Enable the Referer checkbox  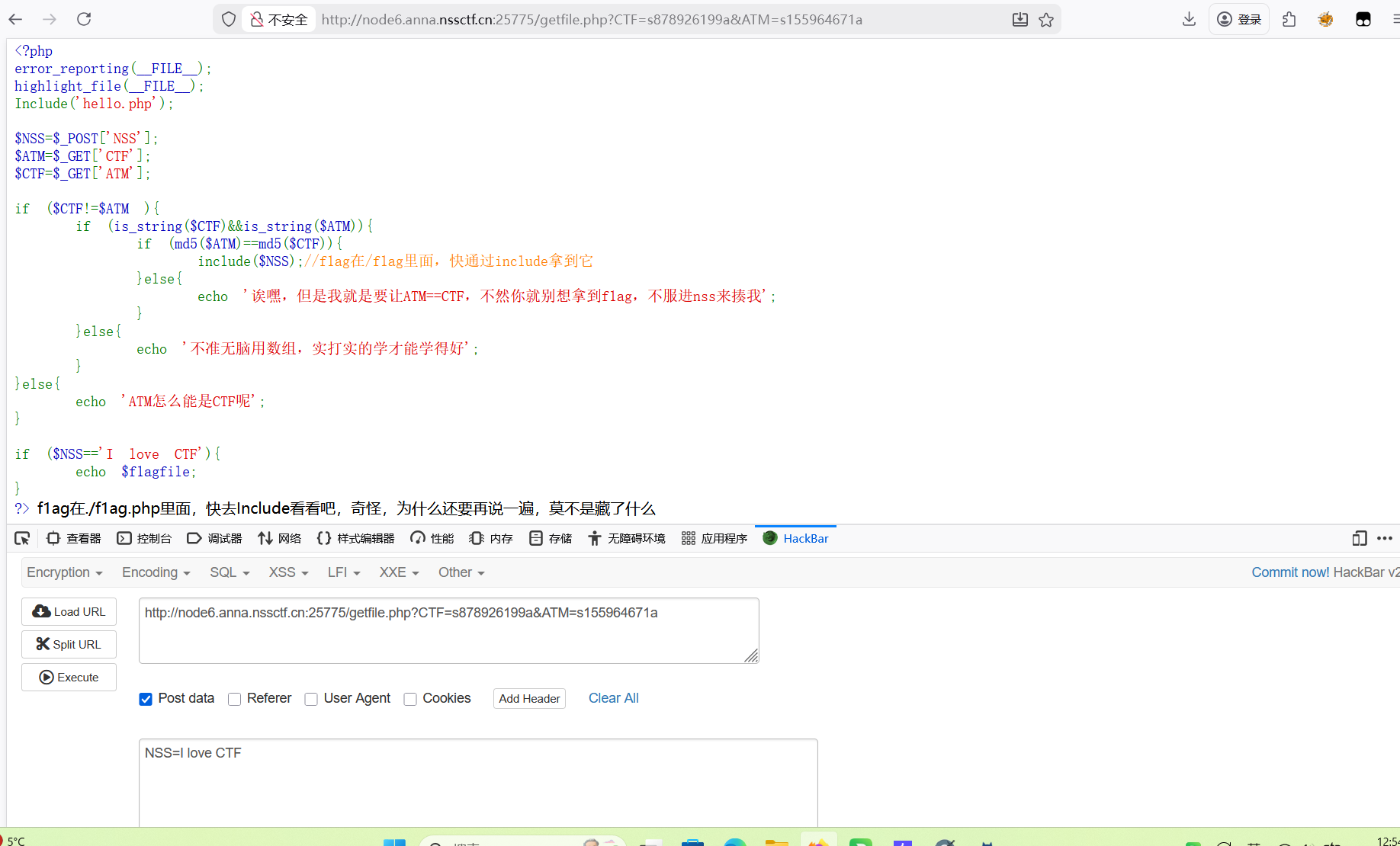[x=234, y=699]
